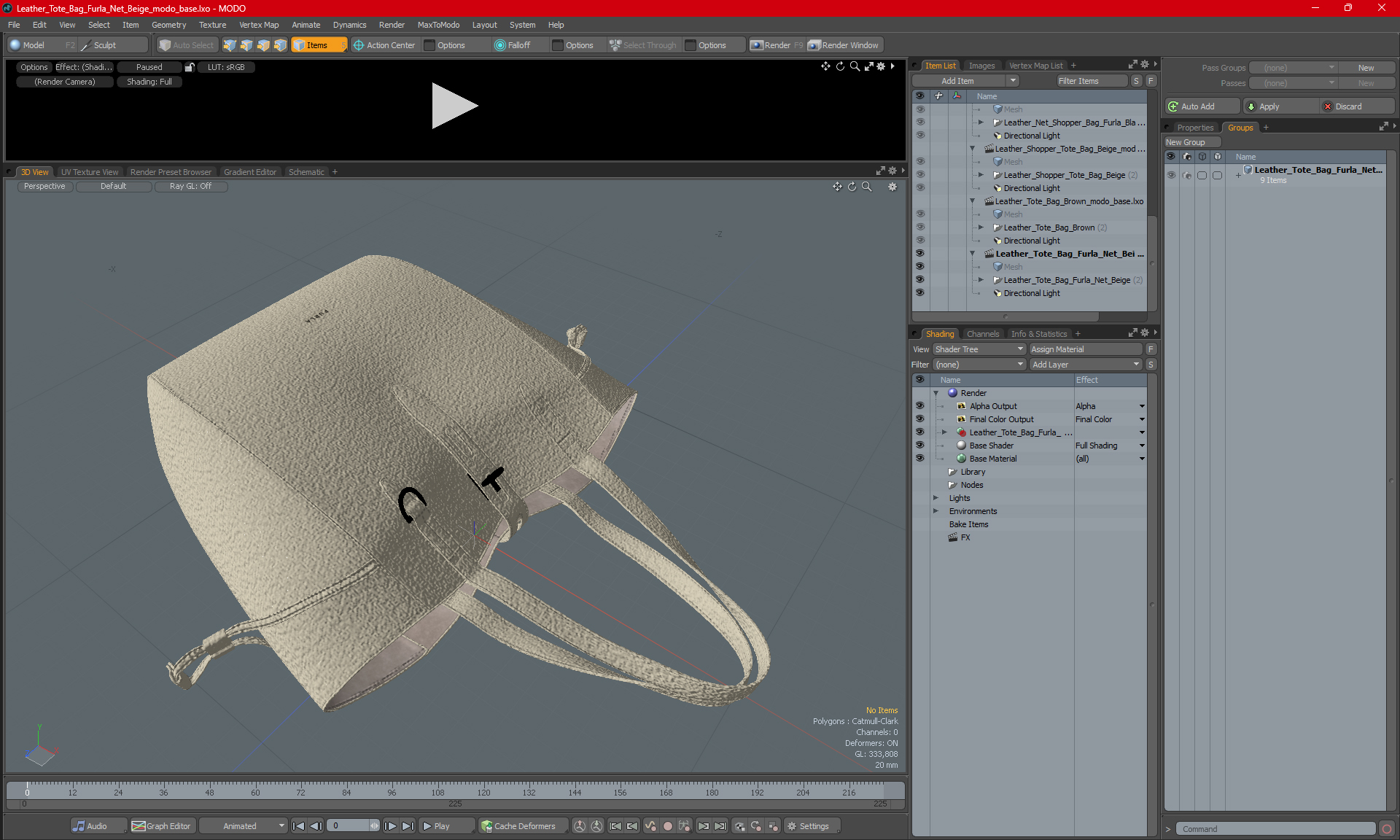Collapse Render node in Shader Tree
This screenshot has height=840, width=1400.
[x=936, y=393]
